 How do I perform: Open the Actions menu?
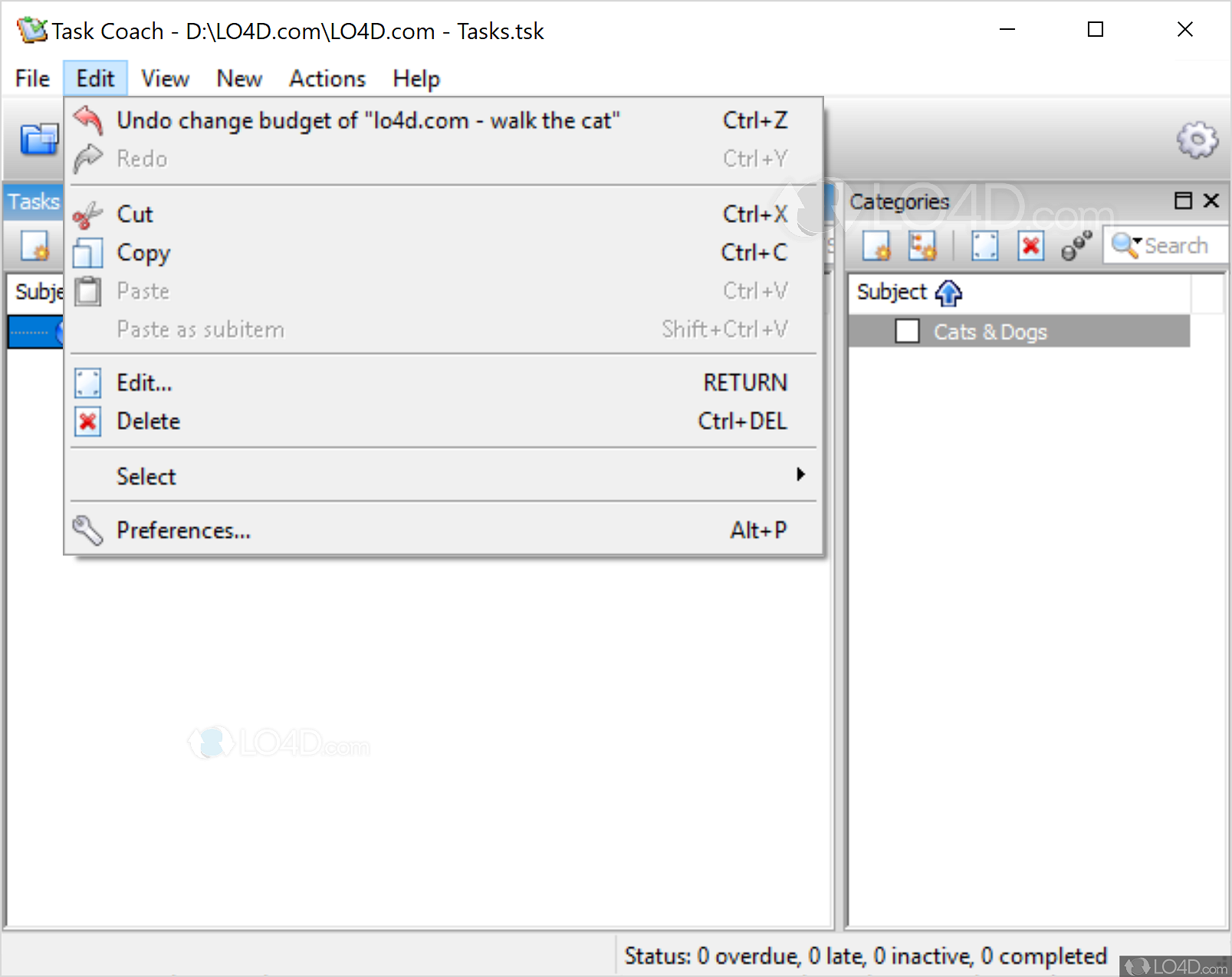tap(327, 78)
